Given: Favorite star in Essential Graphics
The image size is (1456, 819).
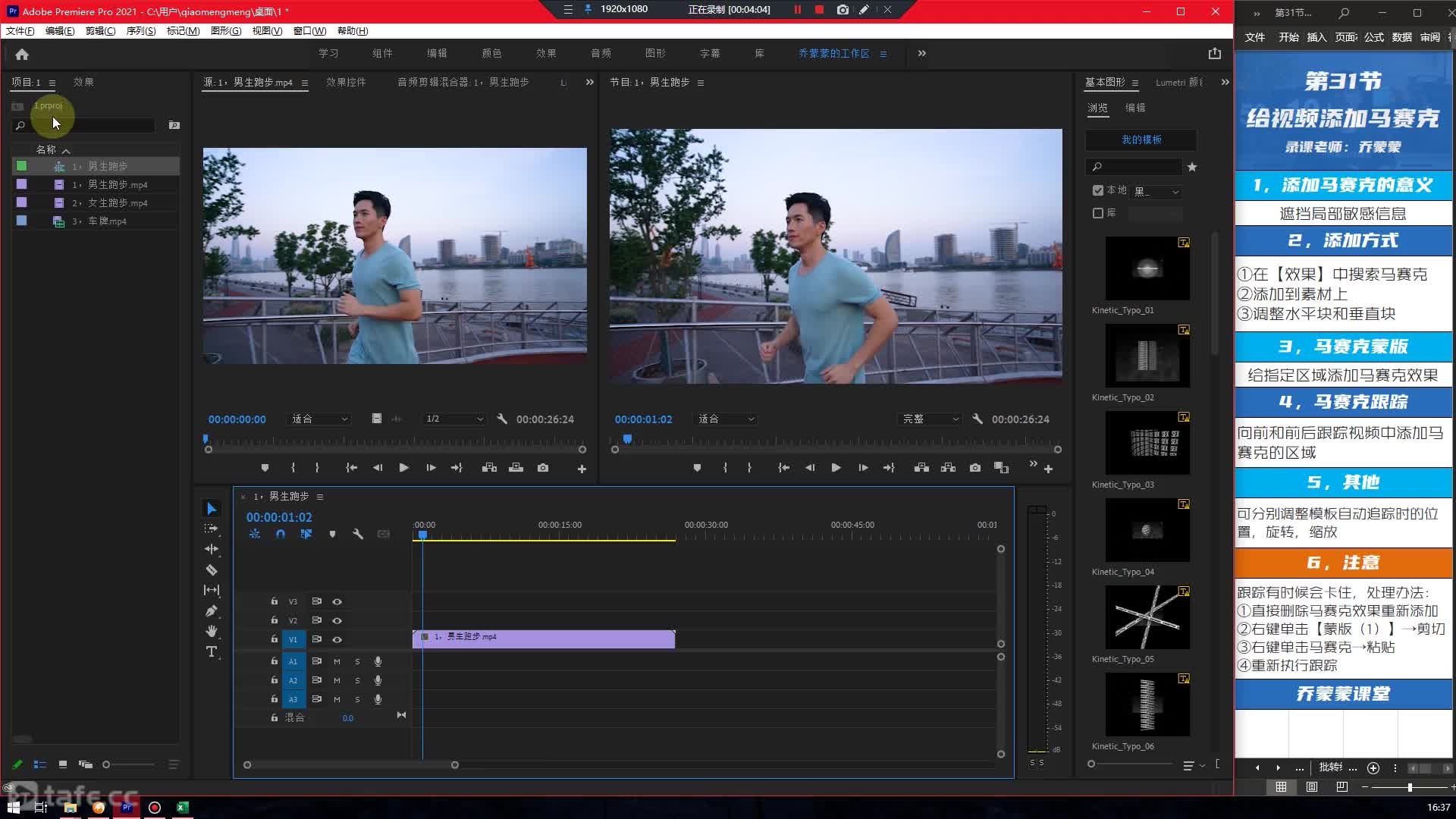Looking at the screenshot, I should pos(1192,167).
